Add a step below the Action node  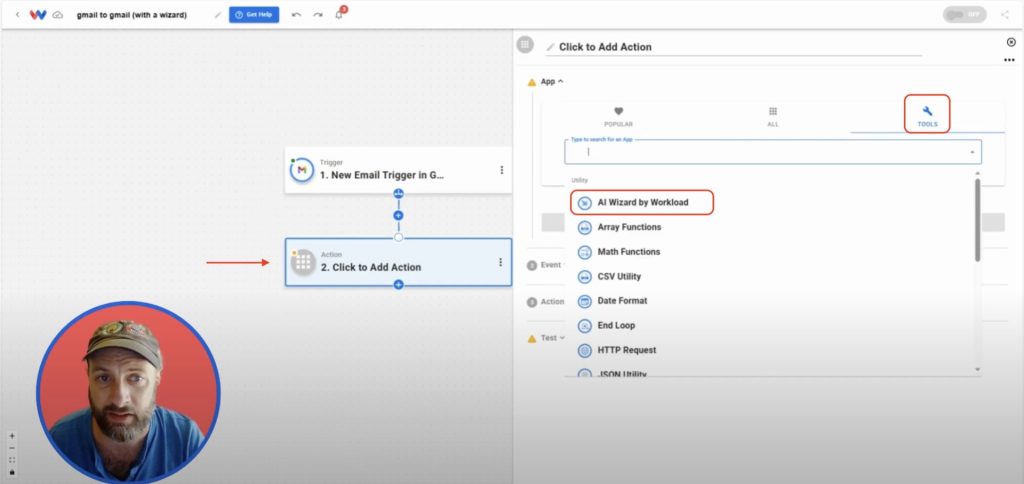(x=398, y=285)
